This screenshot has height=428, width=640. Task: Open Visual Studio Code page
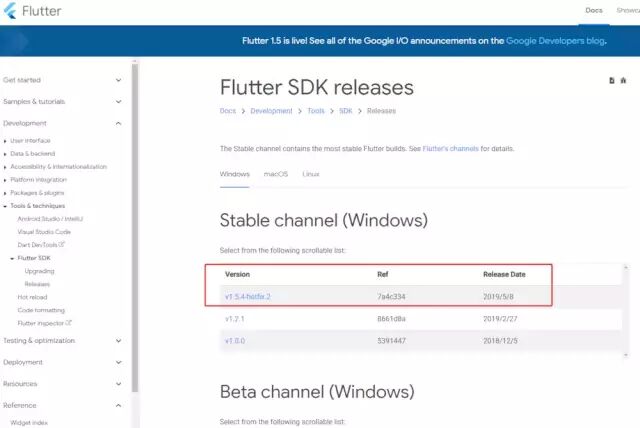(44, 232)
